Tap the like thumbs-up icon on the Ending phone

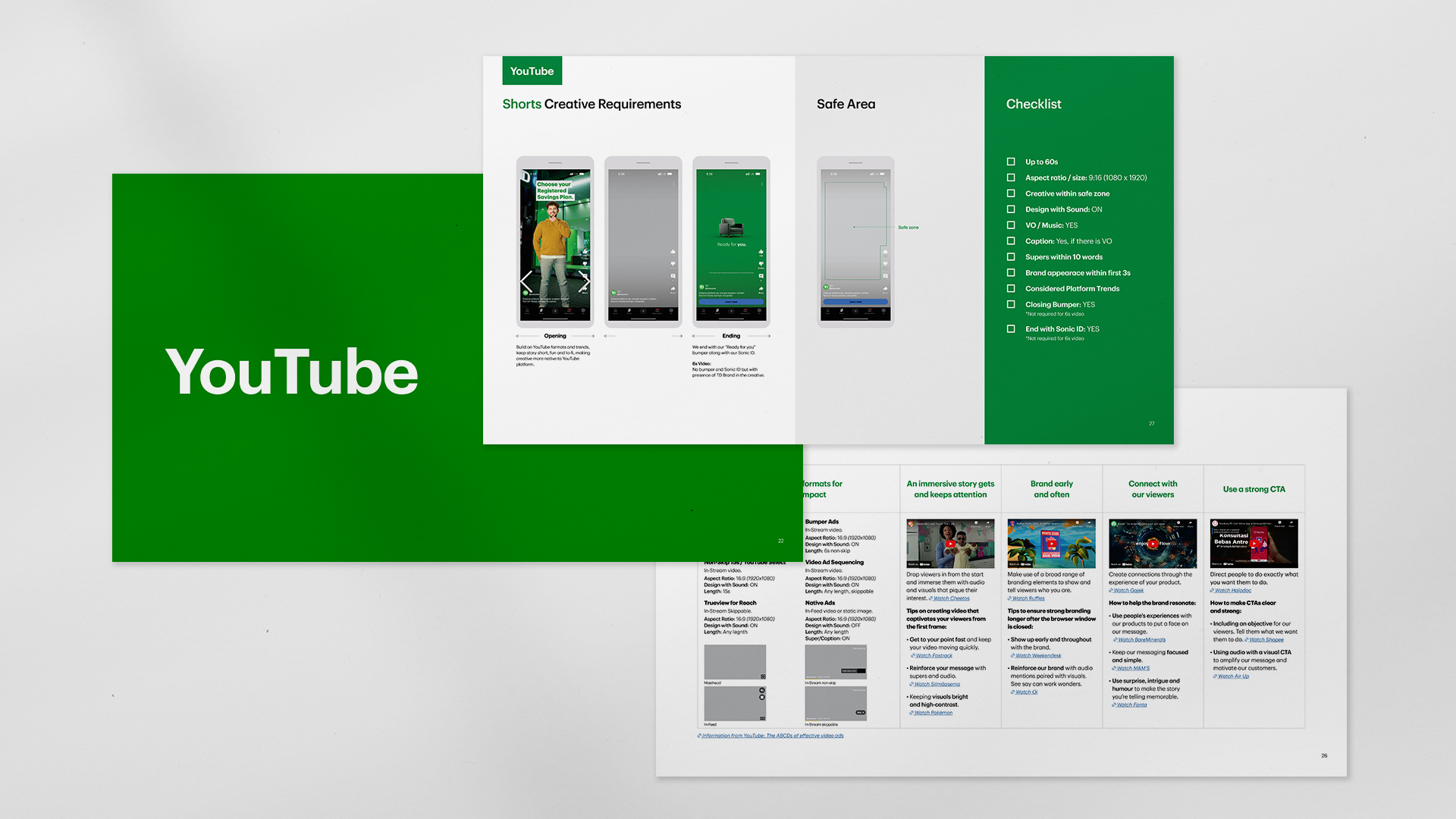click(x=761, y=252)
